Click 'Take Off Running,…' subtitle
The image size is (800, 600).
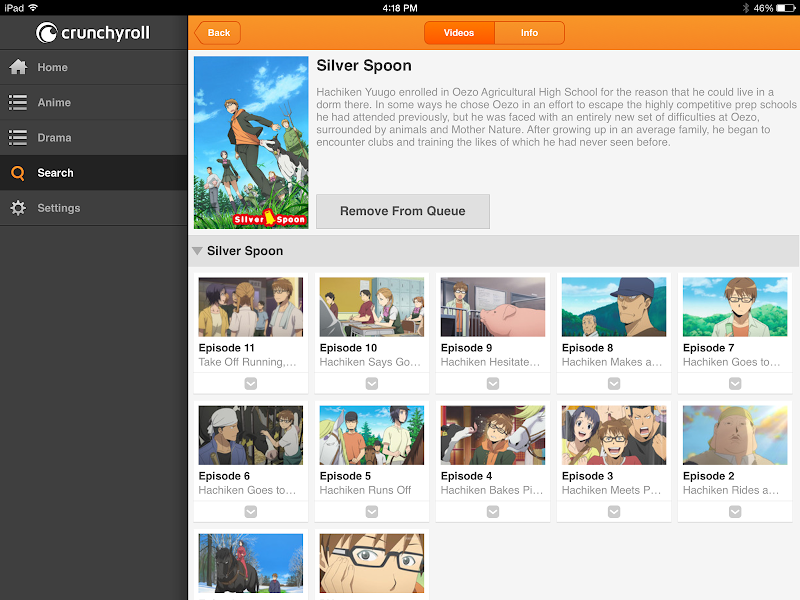[x=247, y=362]
